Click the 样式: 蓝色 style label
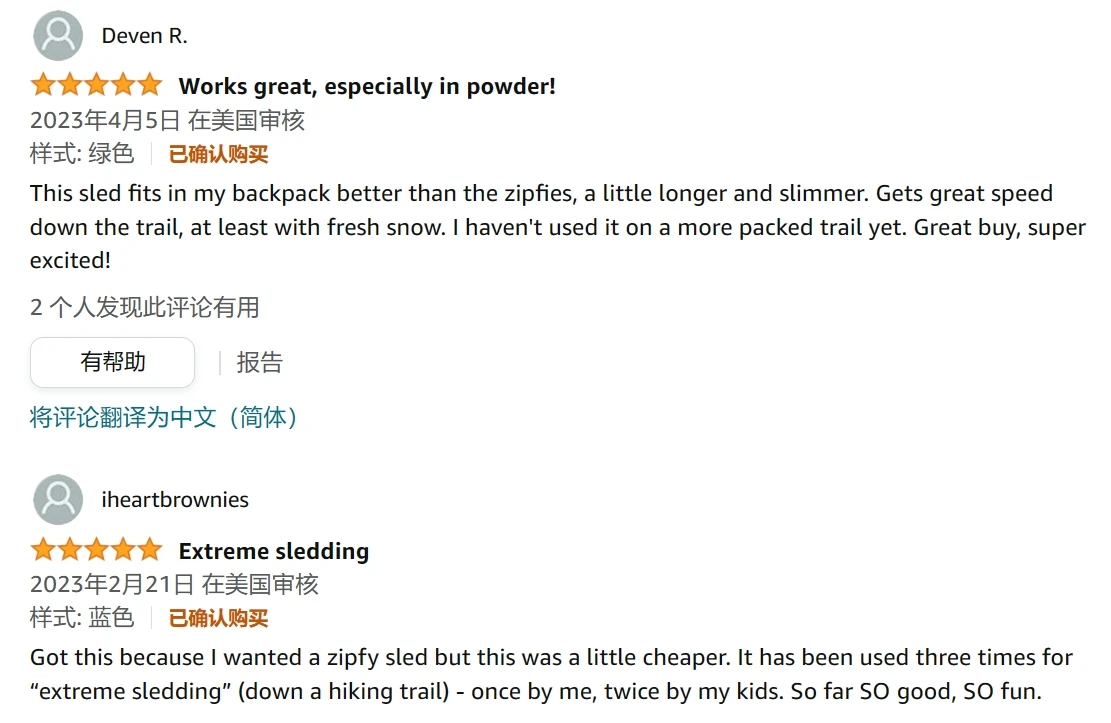 82,618
